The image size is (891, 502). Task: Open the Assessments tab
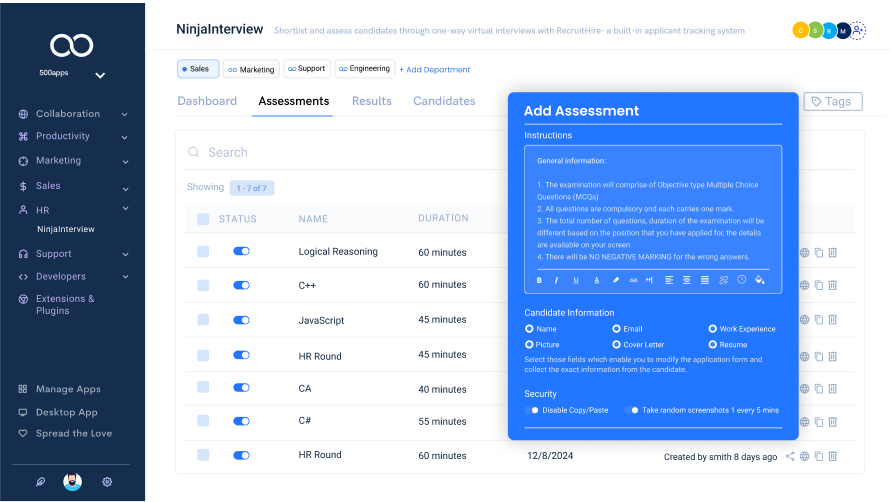coord(293,101)
